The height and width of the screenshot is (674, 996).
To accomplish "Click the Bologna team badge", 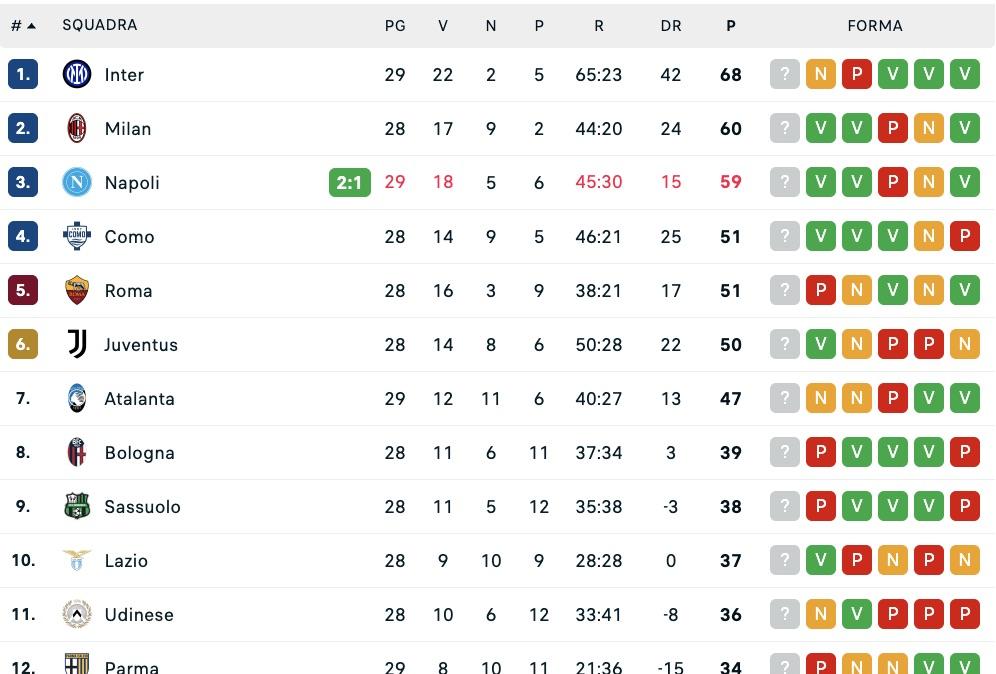I will coord(77,452).
